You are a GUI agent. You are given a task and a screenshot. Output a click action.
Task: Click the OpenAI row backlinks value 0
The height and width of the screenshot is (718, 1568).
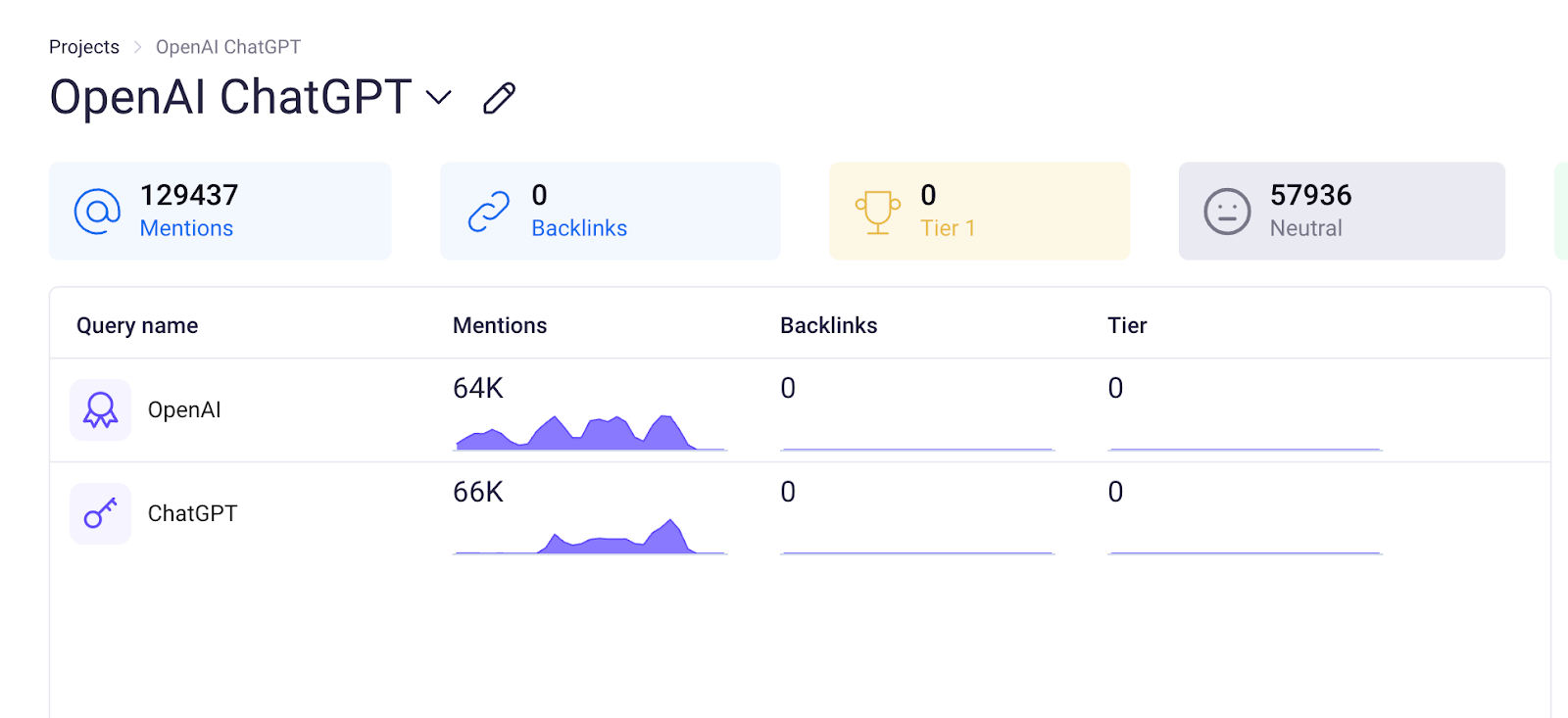point(788,389)
